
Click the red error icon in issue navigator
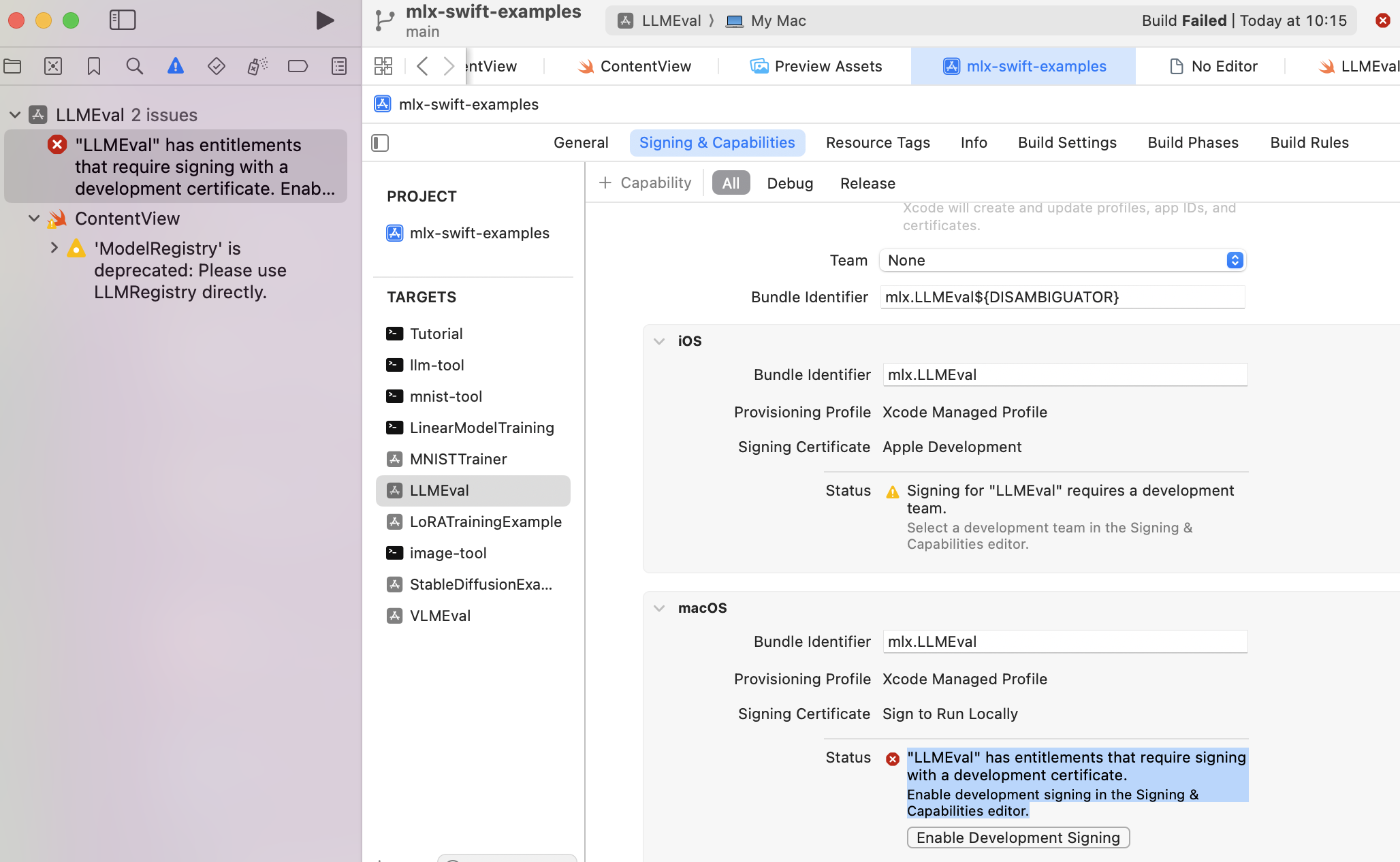point(57,145)
